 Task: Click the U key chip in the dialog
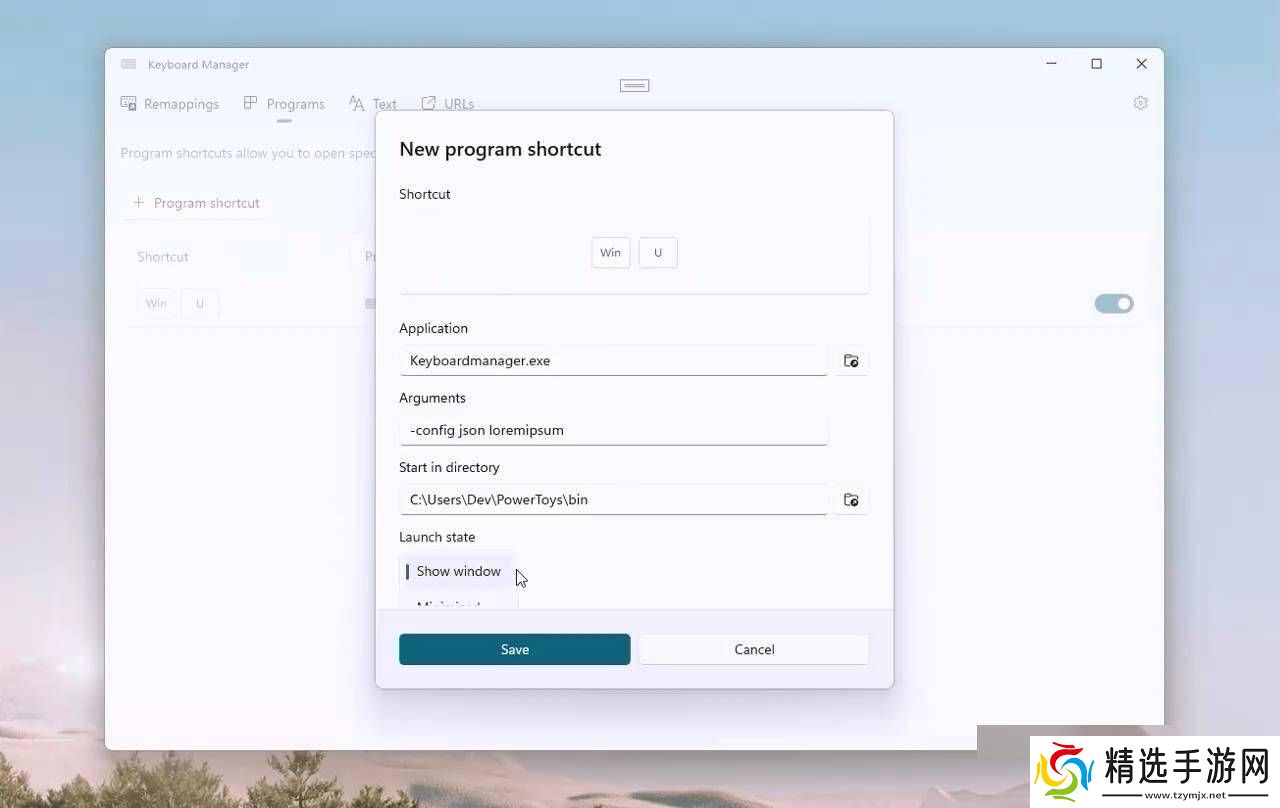[x=658, y=253]
